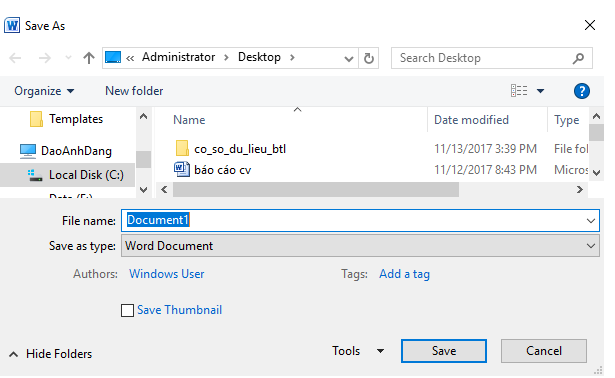The width and height of the screenshot is (615, 378).
Task: Click the Save button
Action: (x=444, y=351)
